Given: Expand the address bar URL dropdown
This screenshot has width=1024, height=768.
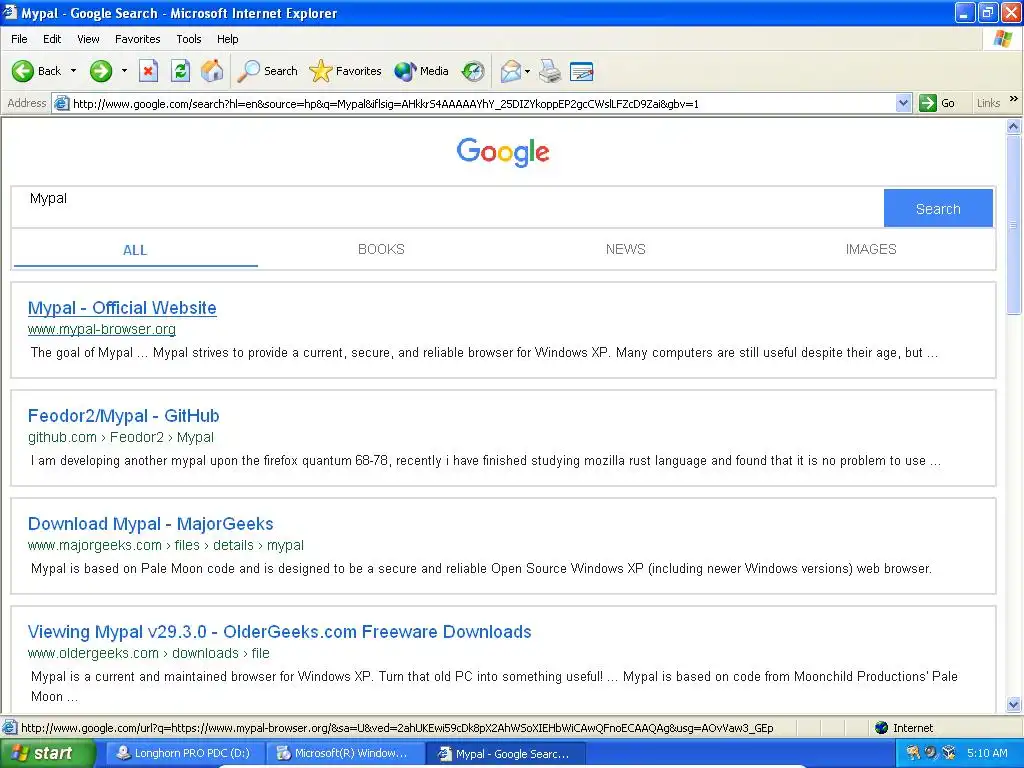Looking at the screenshot, I should click(903, 103).
